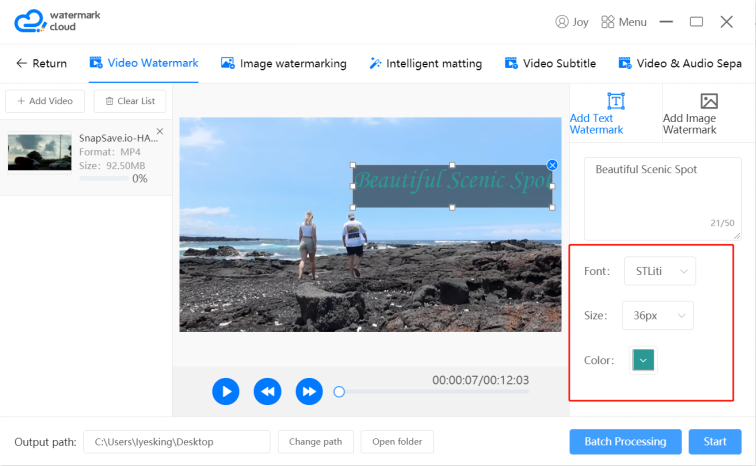The height and width of the screenshot is (466, 756).
Task: Click the 00:00:07/00:12:03 timecode
Action: point(480,380)
